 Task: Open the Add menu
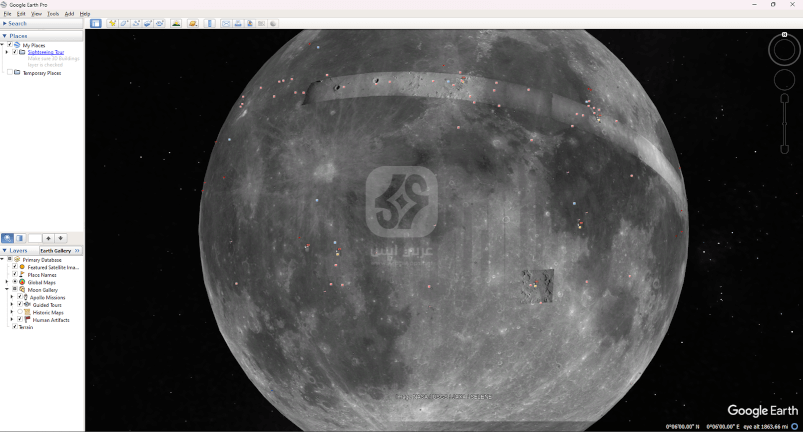tap(69, 14)
